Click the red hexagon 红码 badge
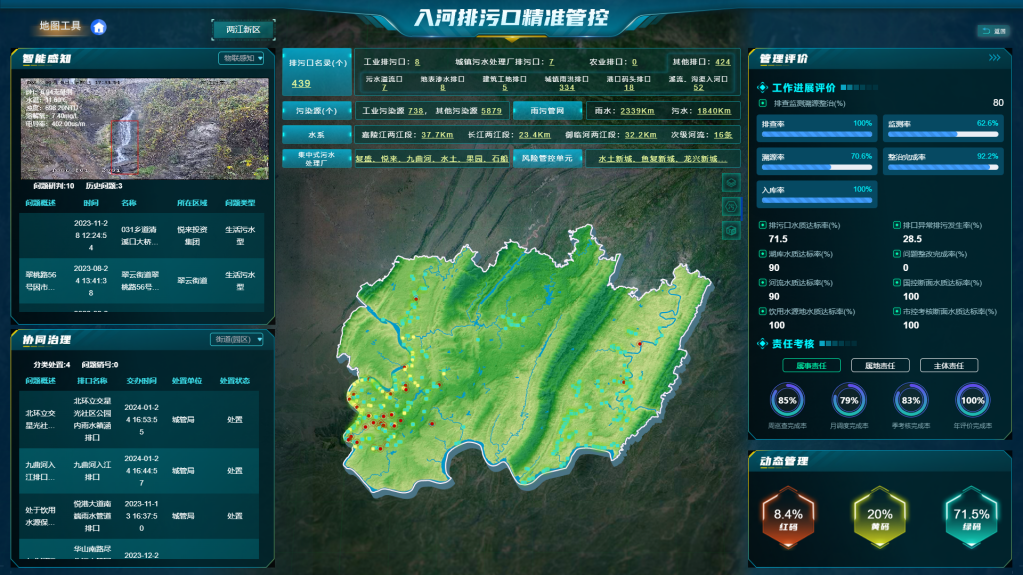Viewport: 1023px width, 575px height. click(787, 517)
